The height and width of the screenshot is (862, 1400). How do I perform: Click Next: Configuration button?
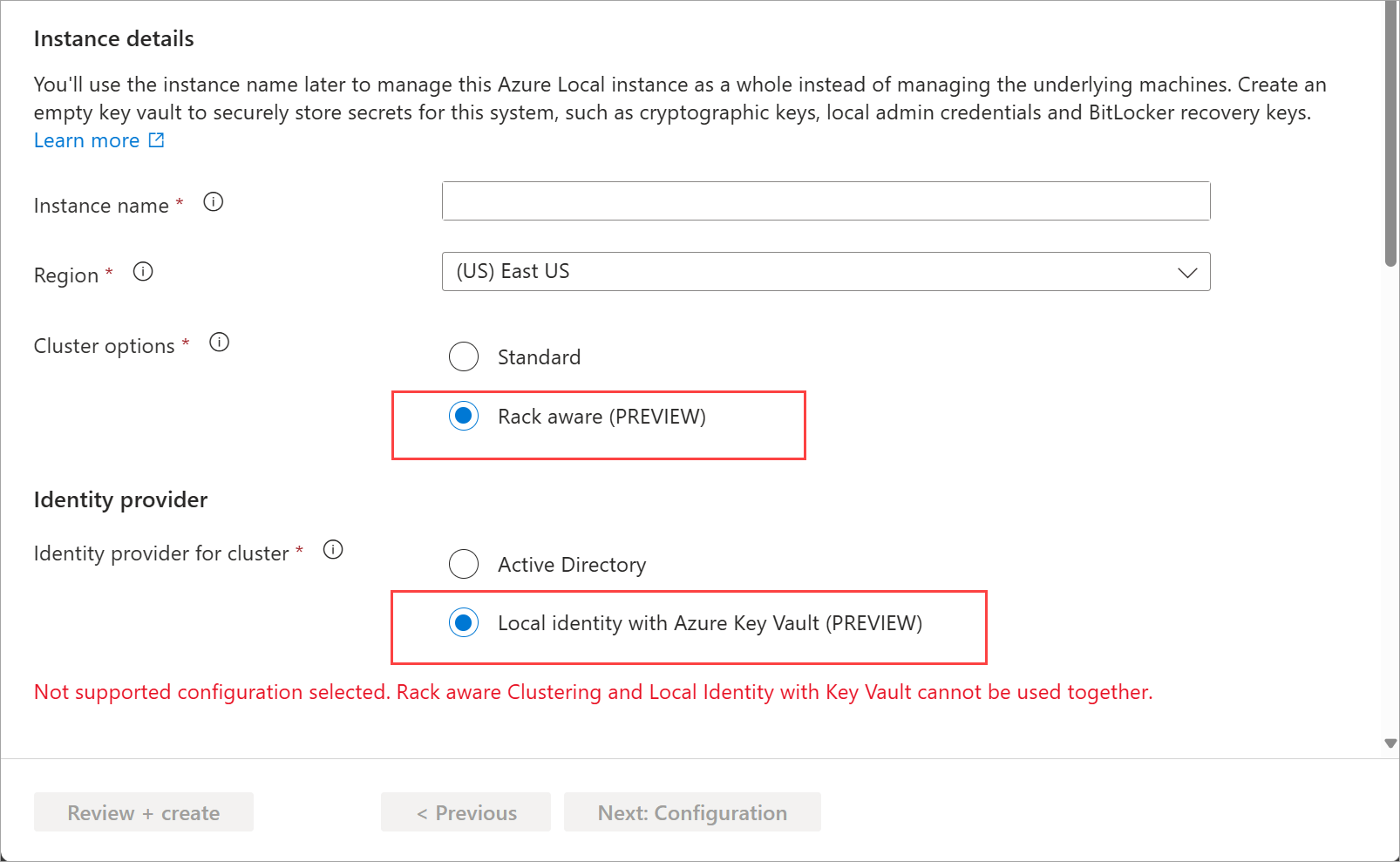click(x=692, y=812)
